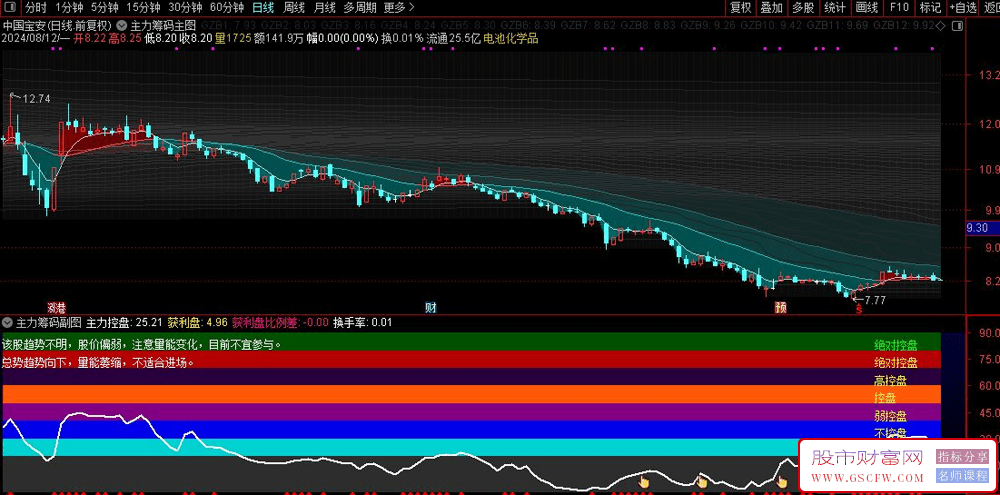1000x495 pixels.
Task: Switch to 周线 weekly chart
Action: click(294, 8)
